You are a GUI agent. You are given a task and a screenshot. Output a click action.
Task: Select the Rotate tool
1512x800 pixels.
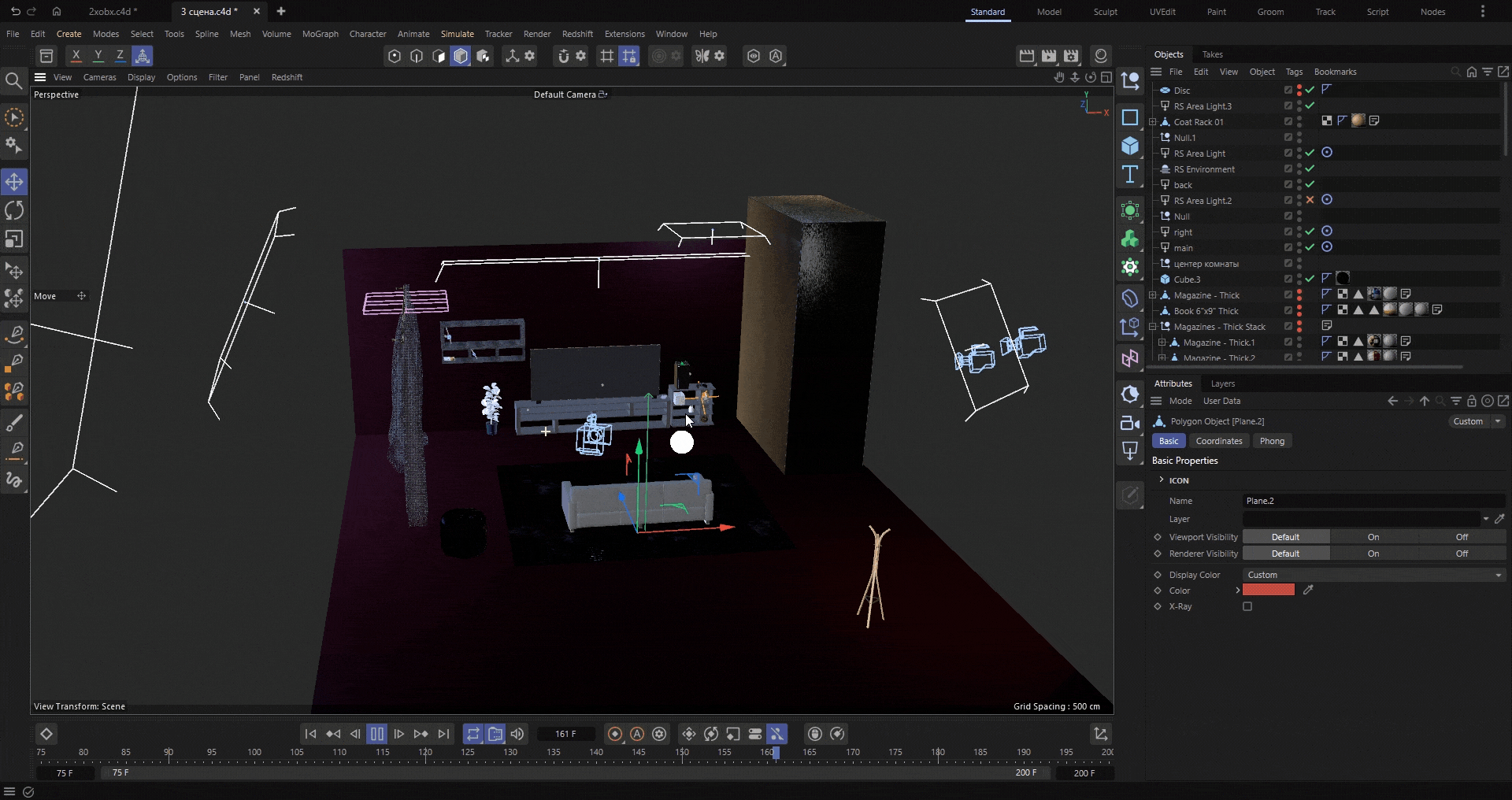[14, 210]
